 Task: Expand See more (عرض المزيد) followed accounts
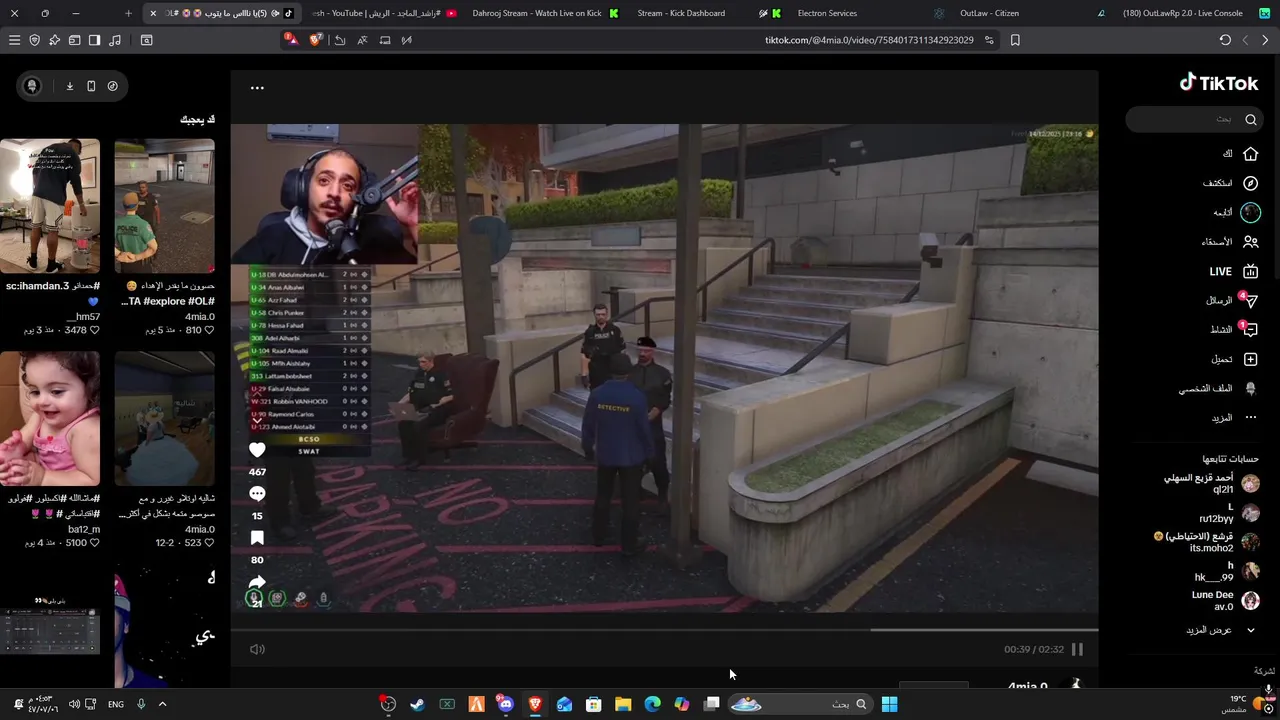coord(1220,630)
